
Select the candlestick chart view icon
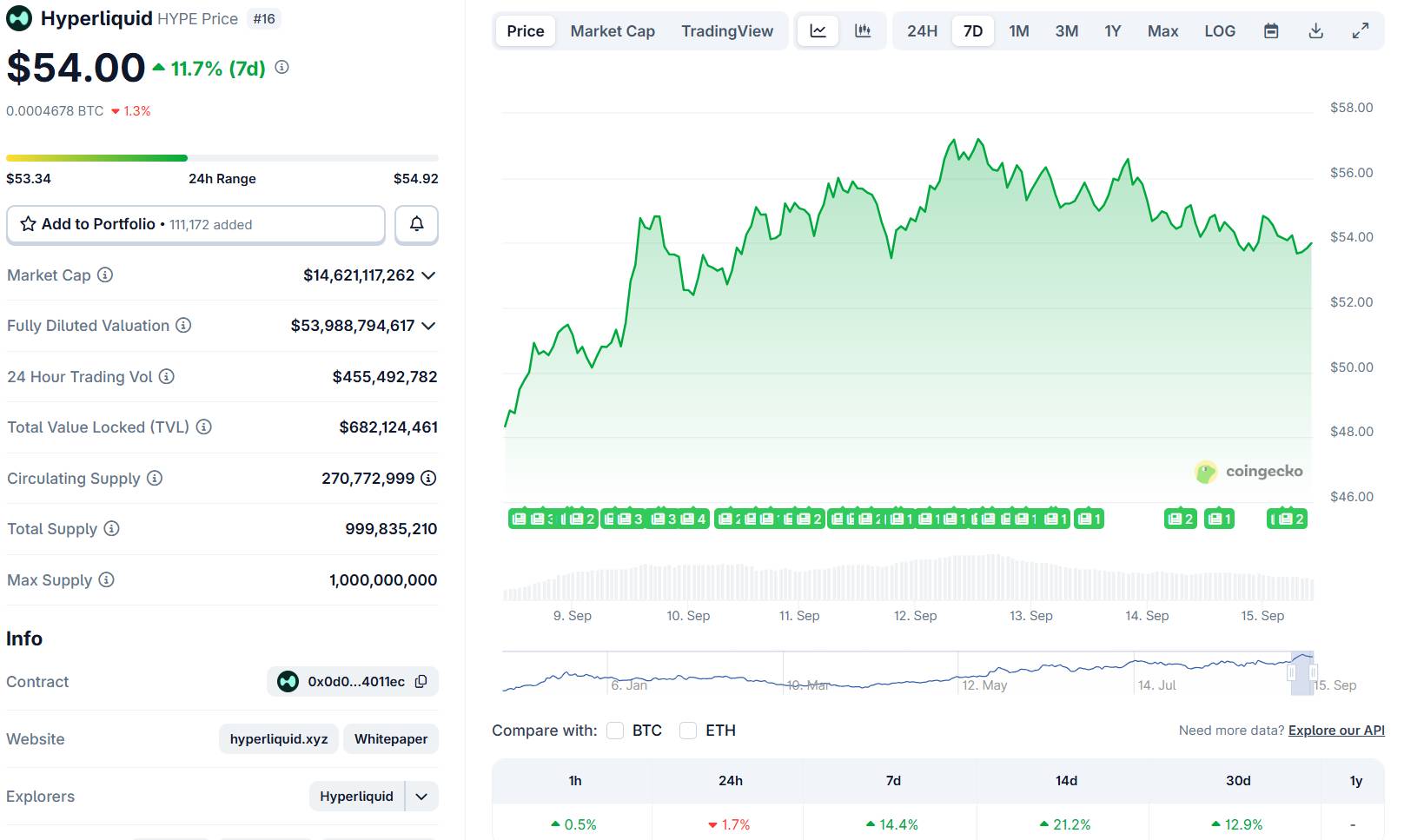(x=863, y=31)
